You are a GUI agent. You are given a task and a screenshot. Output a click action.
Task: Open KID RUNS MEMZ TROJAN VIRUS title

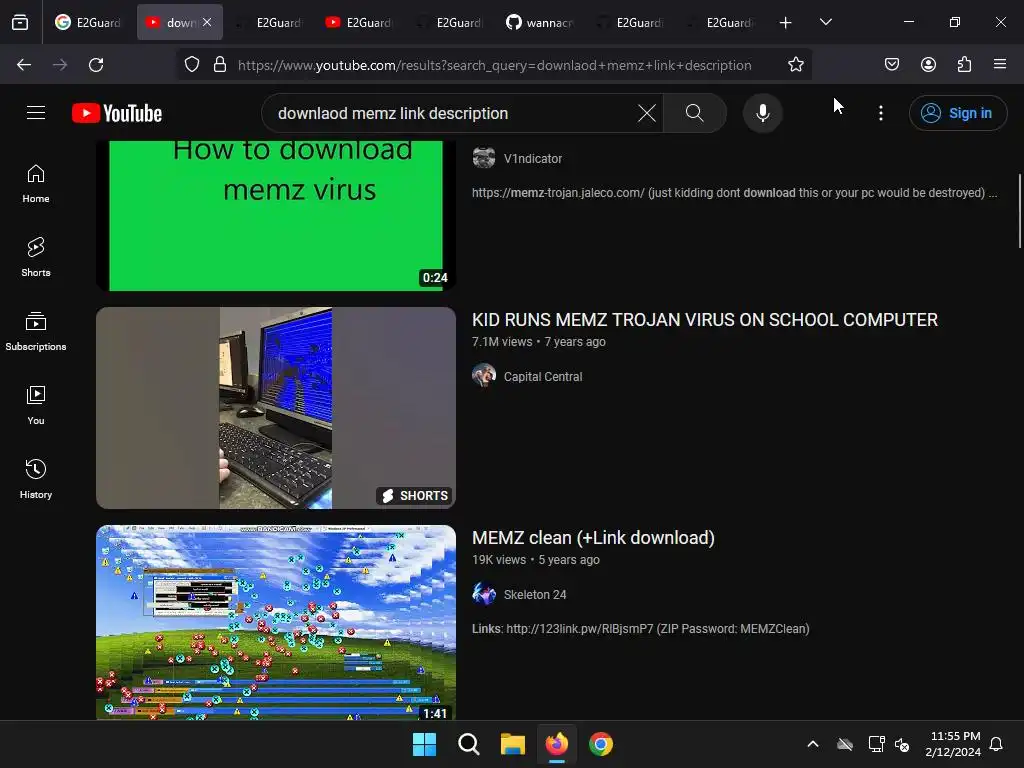705,319
